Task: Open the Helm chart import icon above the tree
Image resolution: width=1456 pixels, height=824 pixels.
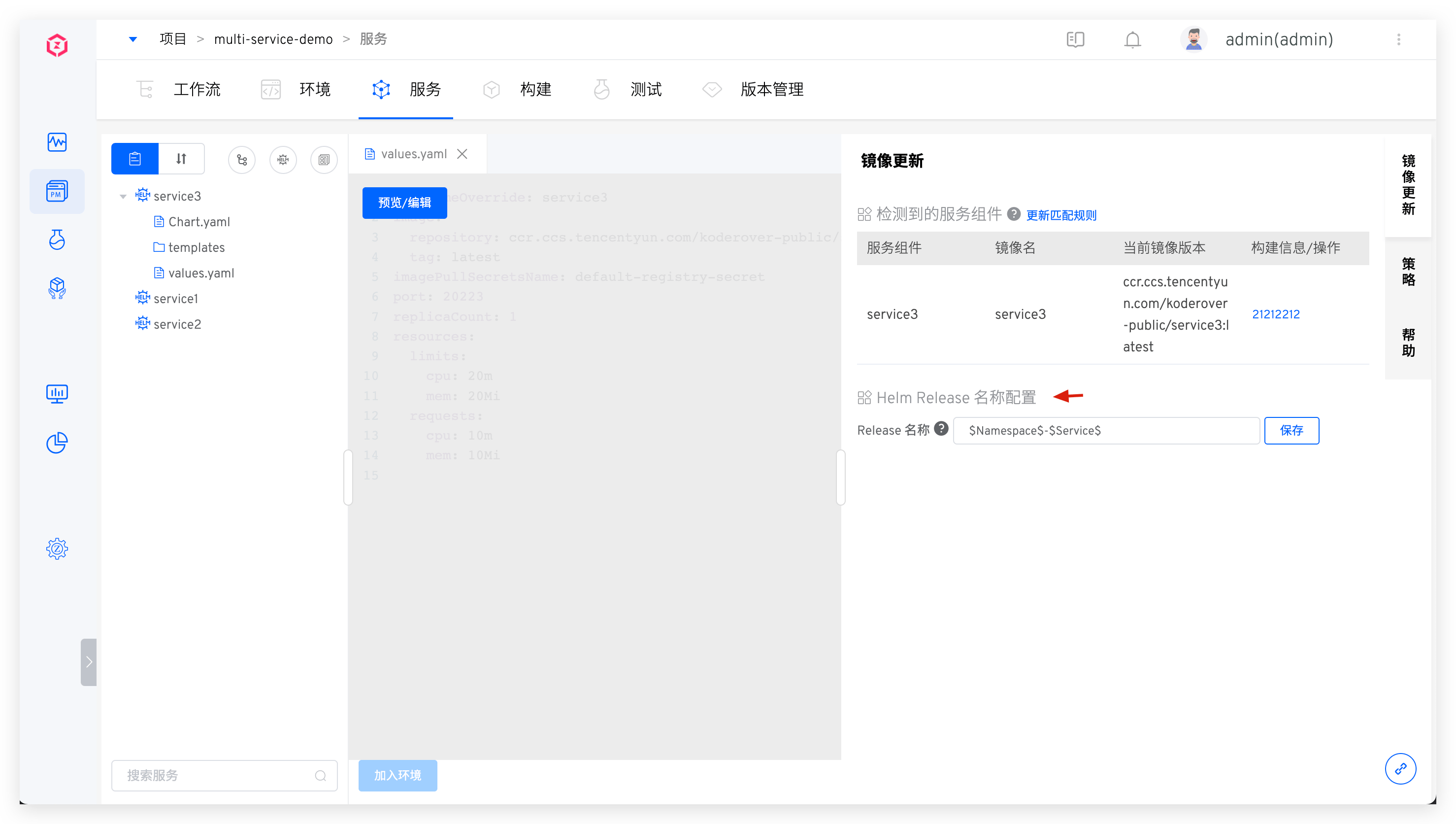Action: [283, 160]
